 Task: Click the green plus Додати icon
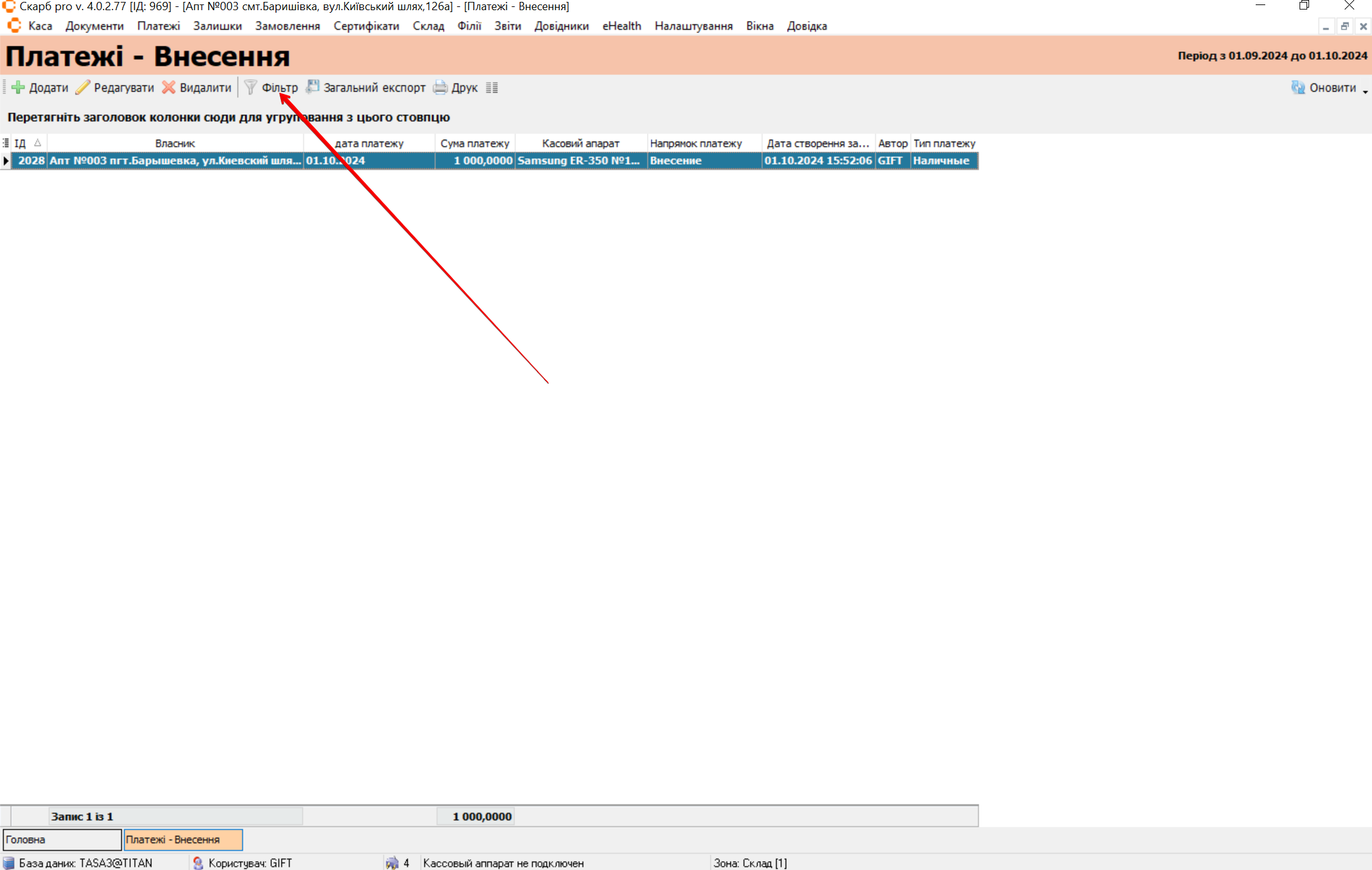pos(18,88)
